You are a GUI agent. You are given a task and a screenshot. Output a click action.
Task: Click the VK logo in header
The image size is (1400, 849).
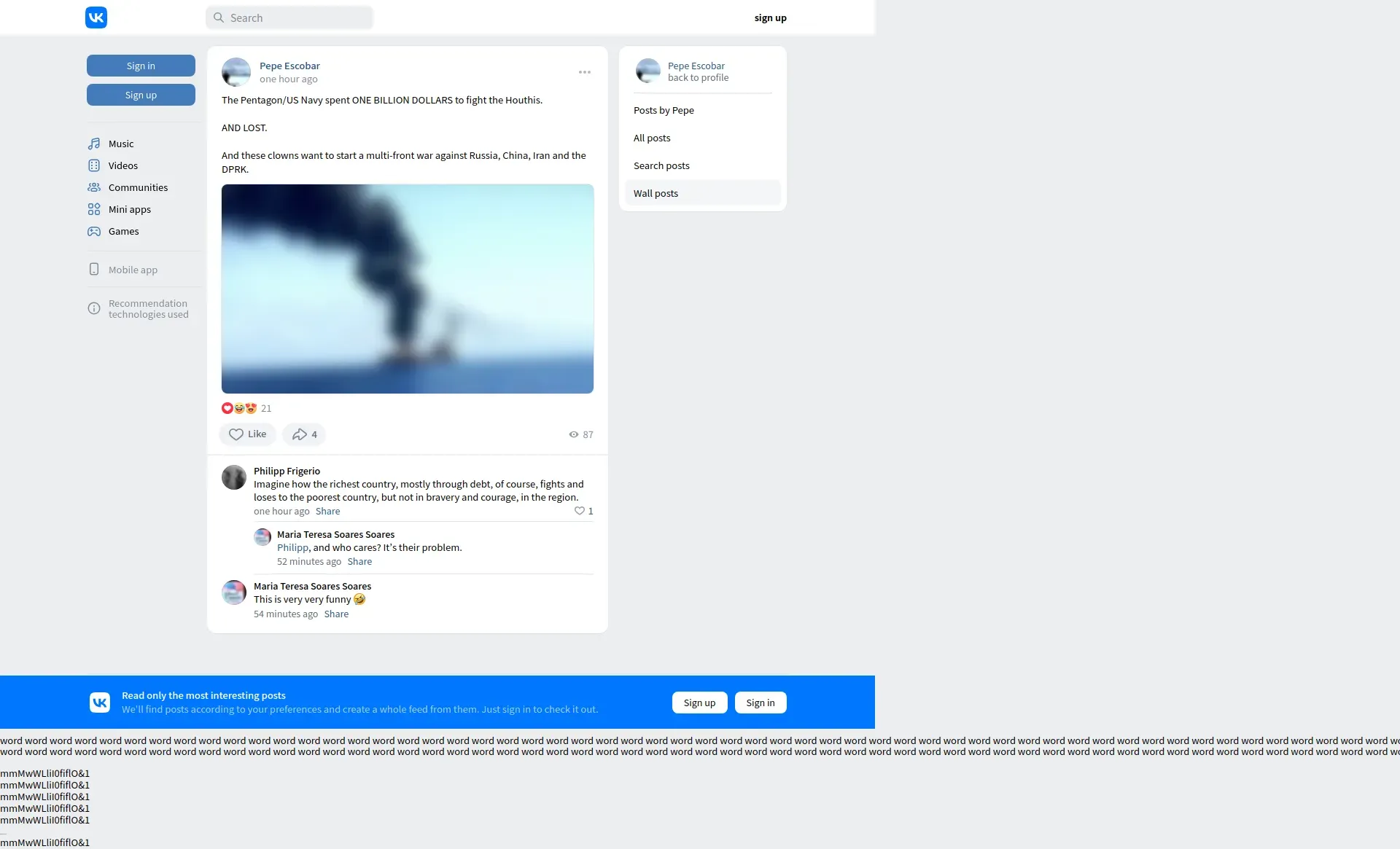coord(96,17)
